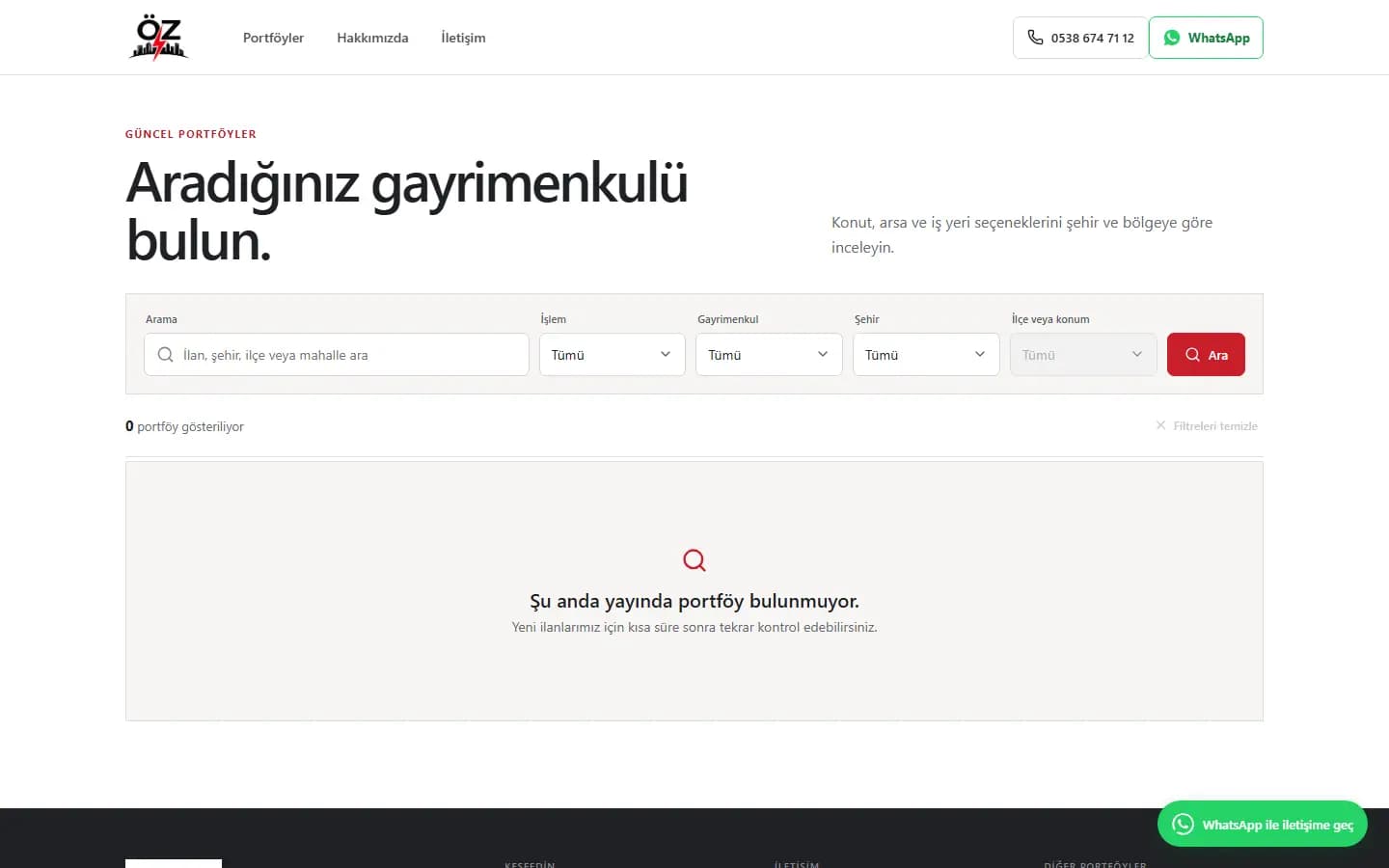Viewport: 1389px width, 868px height.
Task: Go to the İletişim page
Action: pyautogui.click(x=463, y=38)
